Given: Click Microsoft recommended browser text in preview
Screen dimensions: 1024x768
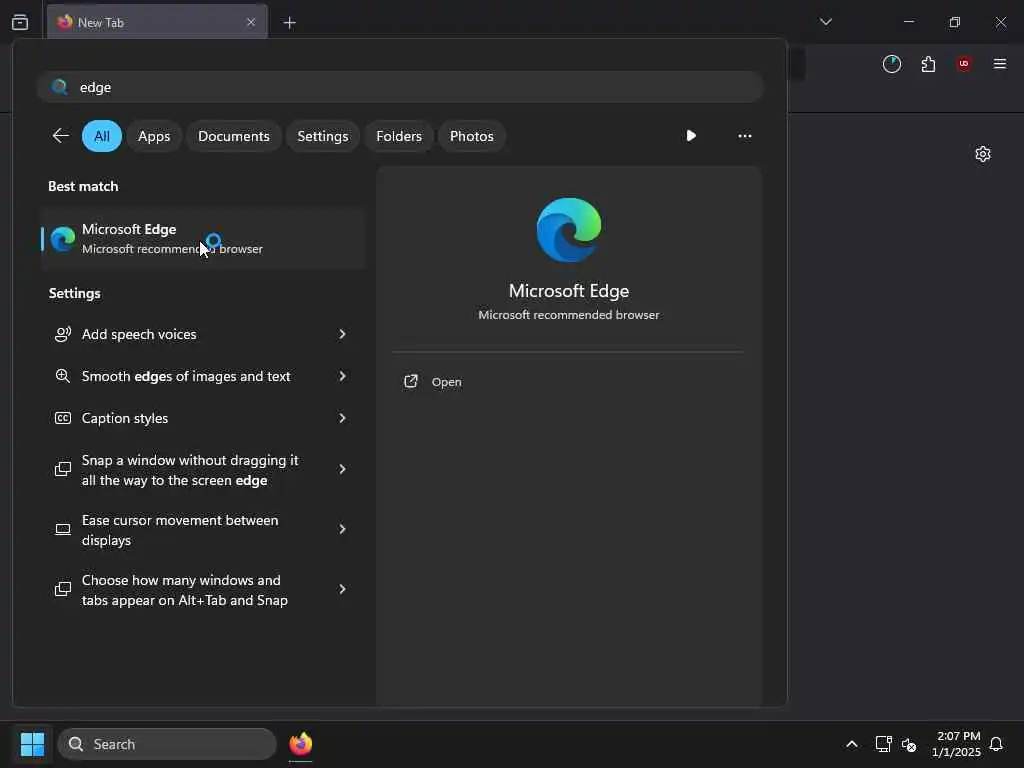Looking at the screenshot, I should pos(569,315).
